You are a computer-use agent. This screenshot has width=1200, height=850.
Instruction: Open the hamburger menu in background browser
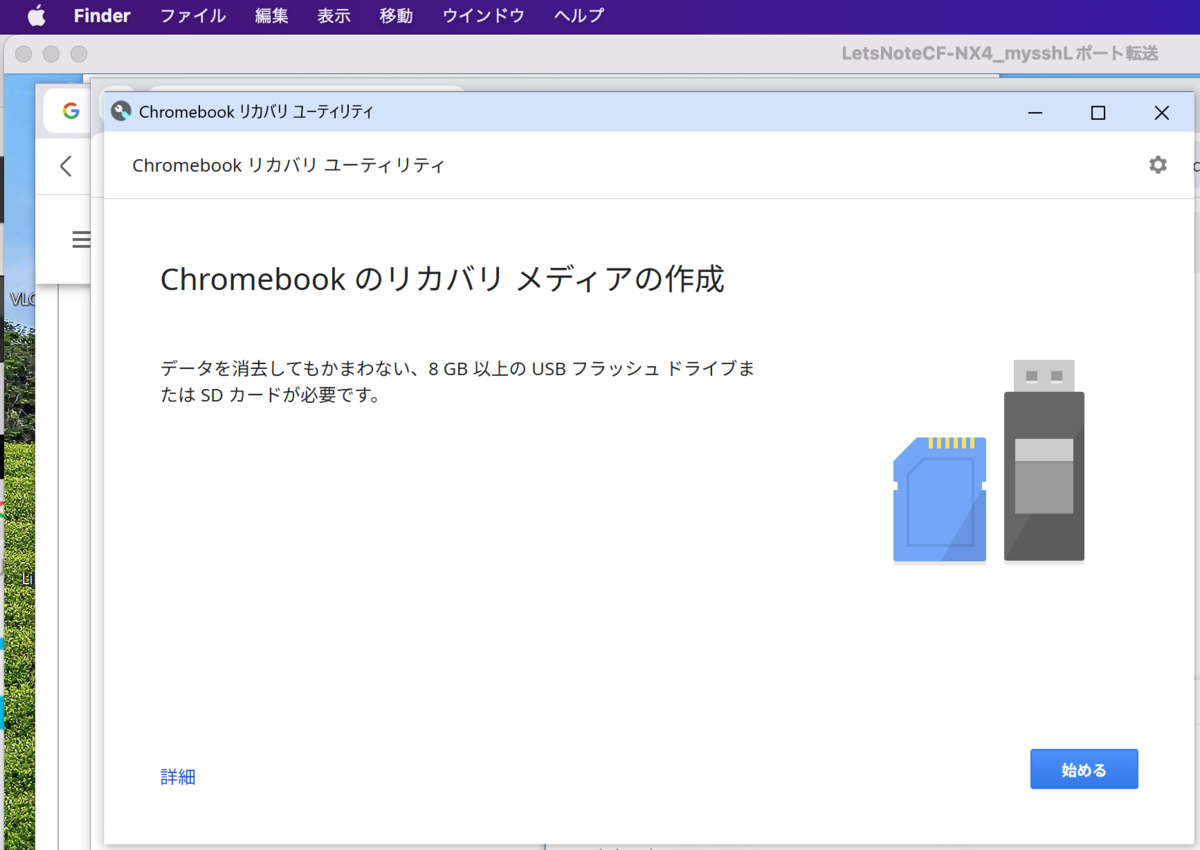point(81,239)
